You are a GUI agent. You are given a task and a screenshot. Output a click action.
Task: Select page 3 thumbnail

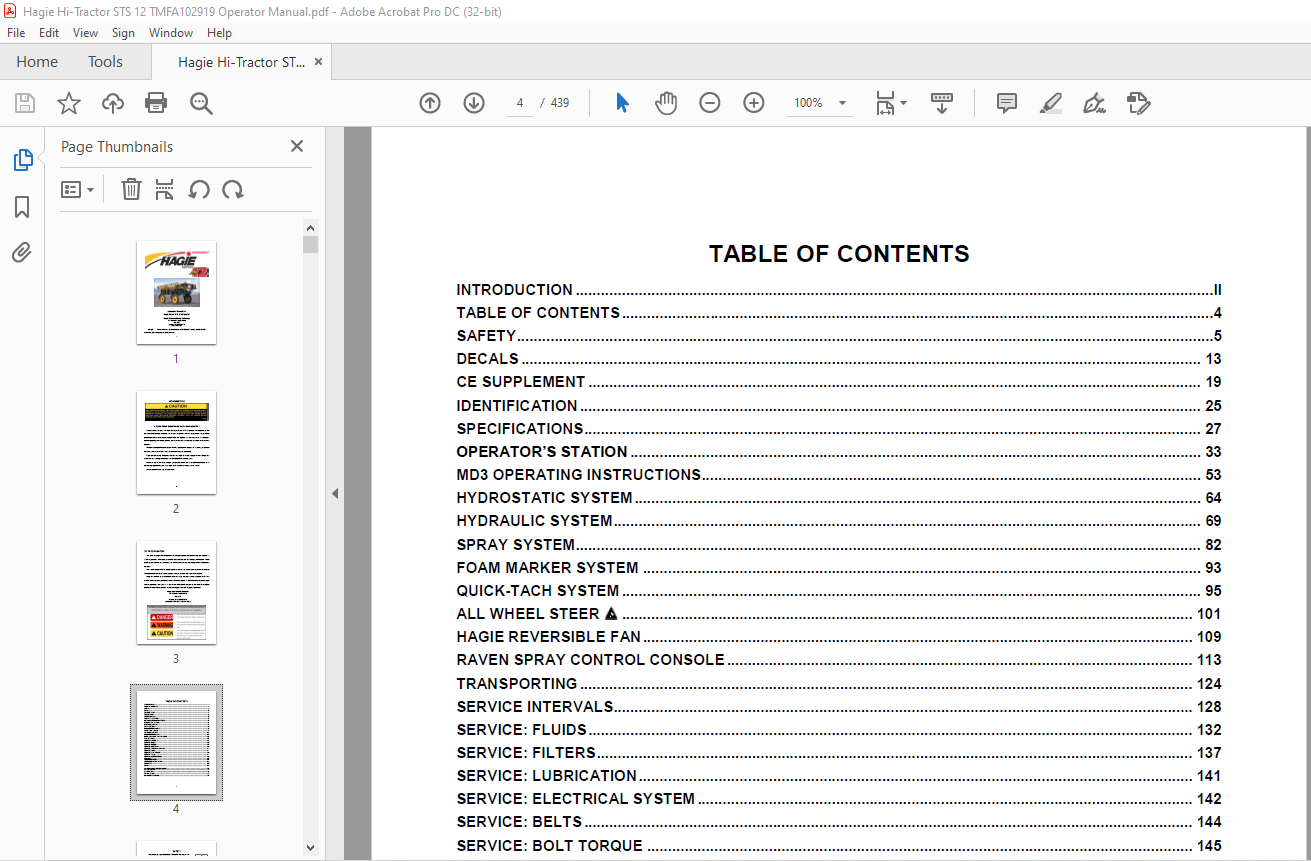coord(176,593)
